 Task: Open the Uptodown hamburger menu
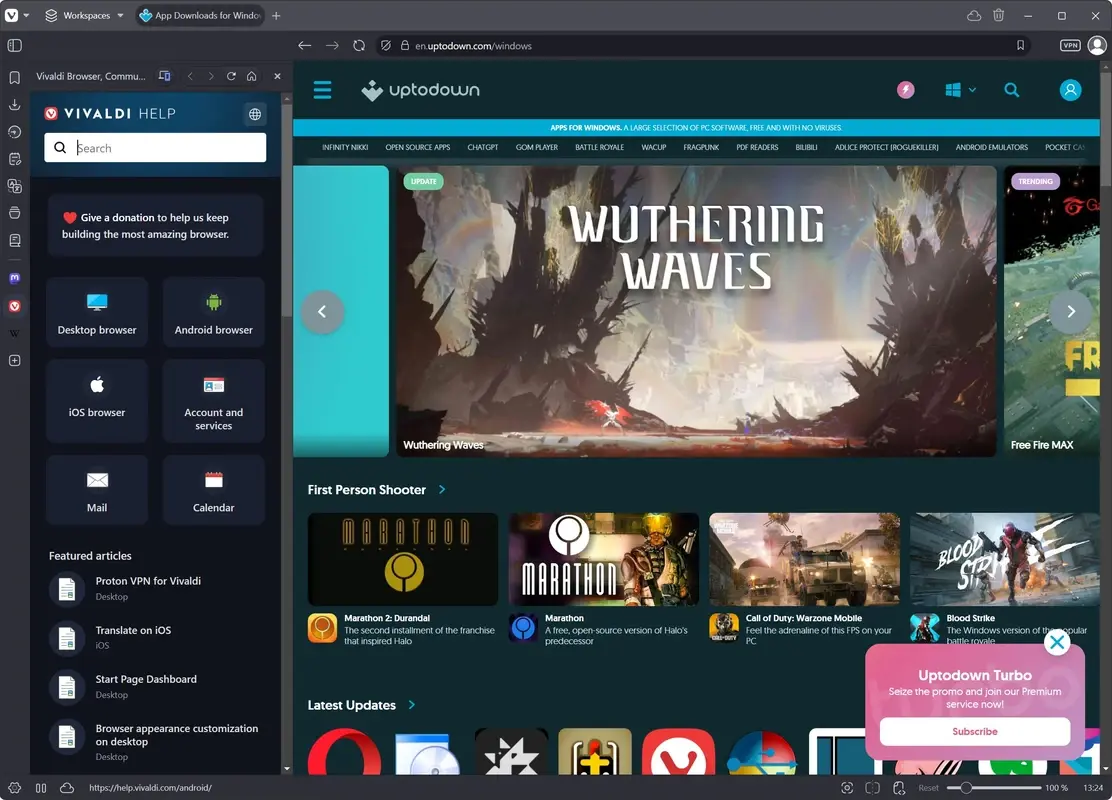322,90
